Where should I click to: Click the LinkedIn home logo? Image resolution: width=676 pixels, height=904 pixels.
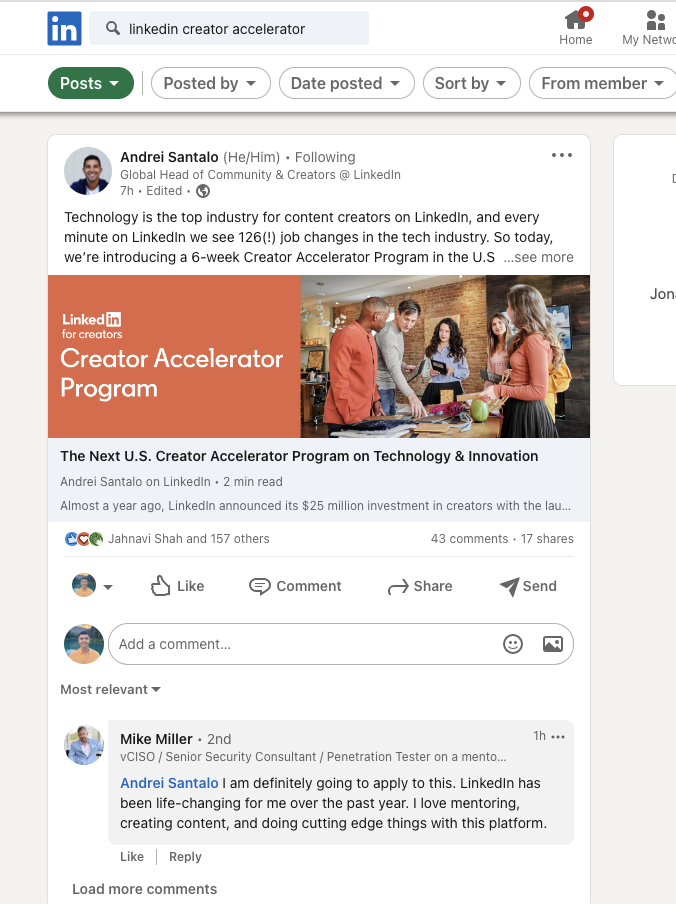point(64,28)
